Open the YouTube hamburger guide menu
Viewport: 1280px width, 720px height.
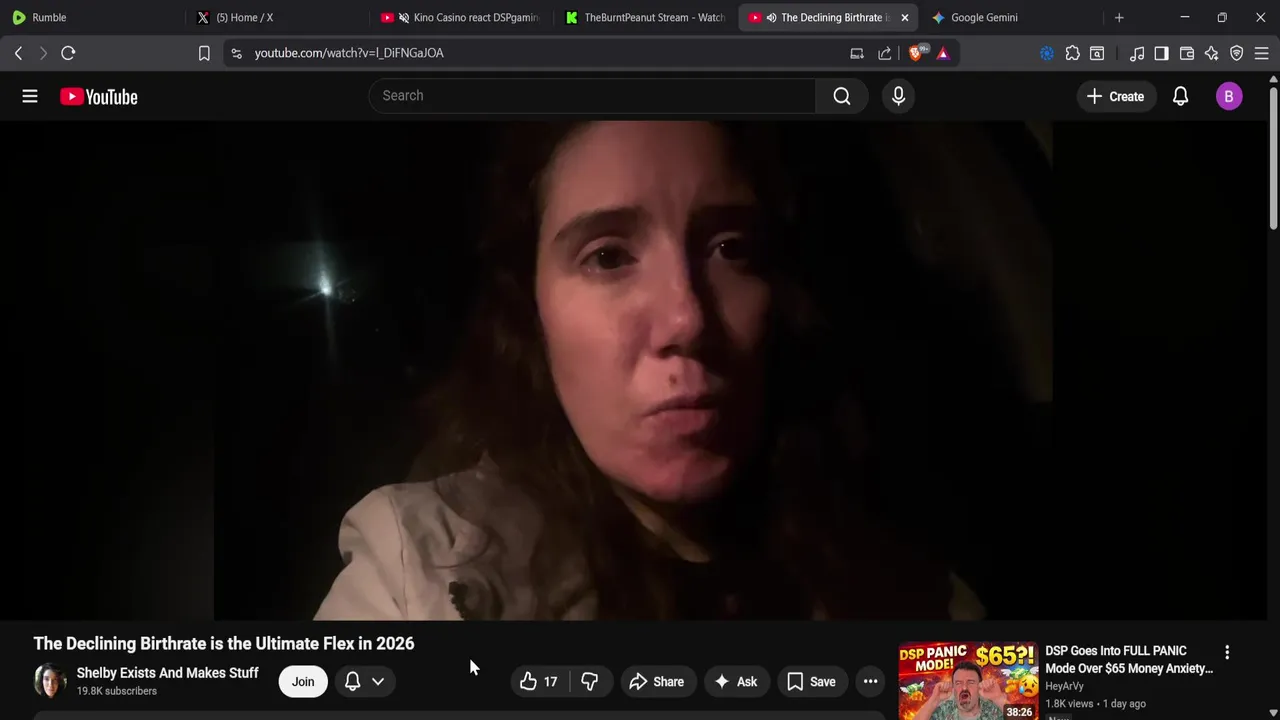[30, 96]
